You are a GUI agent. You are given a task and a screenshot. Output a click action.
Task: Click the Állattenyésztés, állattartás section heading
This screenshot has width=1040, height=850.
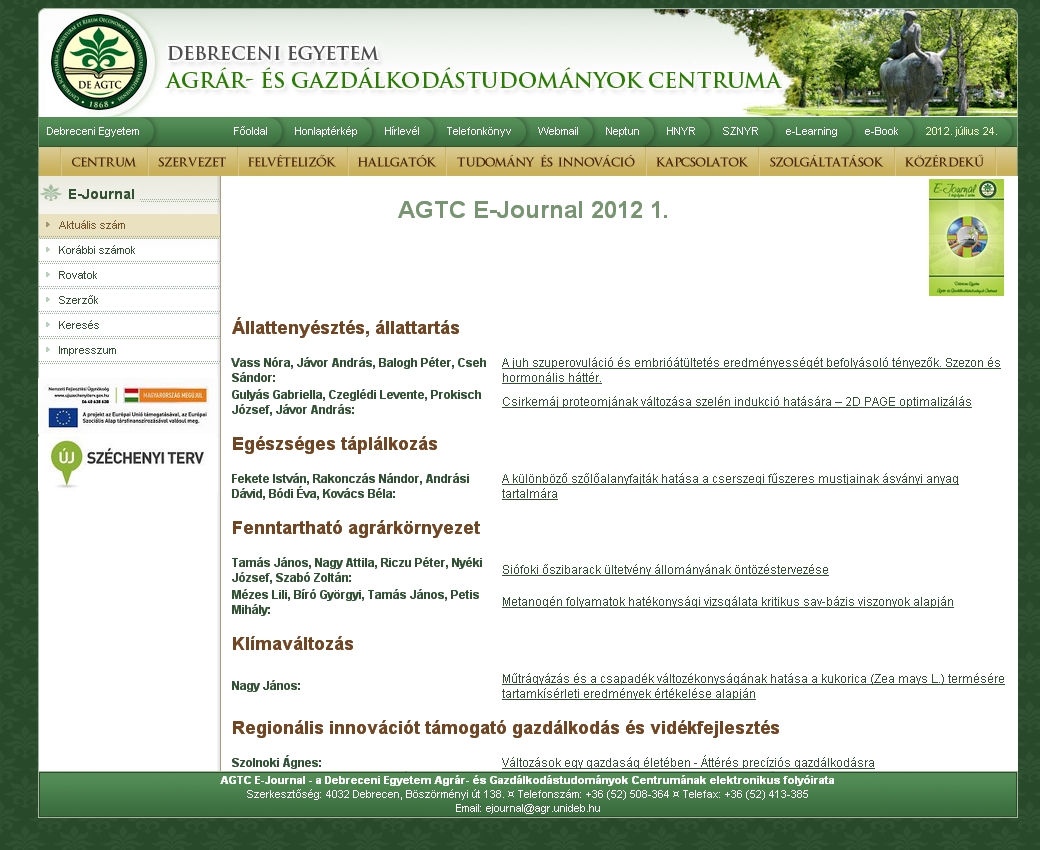point(346,328)
